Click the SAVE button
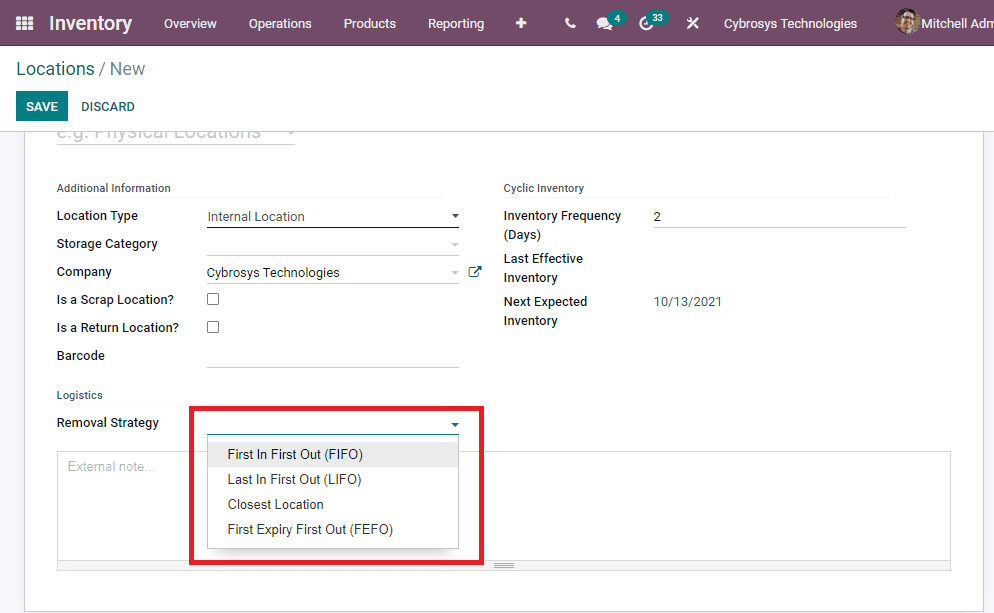The width and height of the screenshot is (994, 613). click(x=41, y=106)
